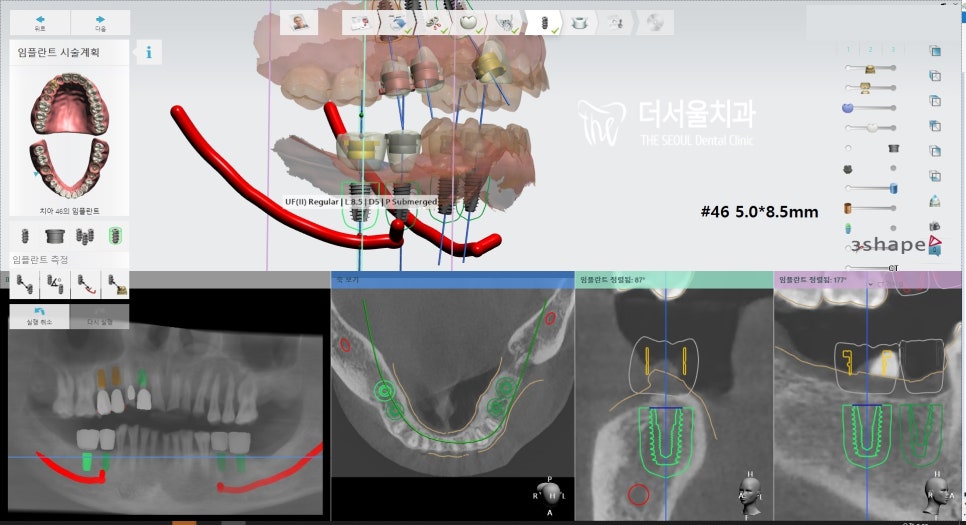The width and height of the screenshot is (966, 525).
Task: Open the patient photo step in the workflow bar
Action: click(299, 23)
